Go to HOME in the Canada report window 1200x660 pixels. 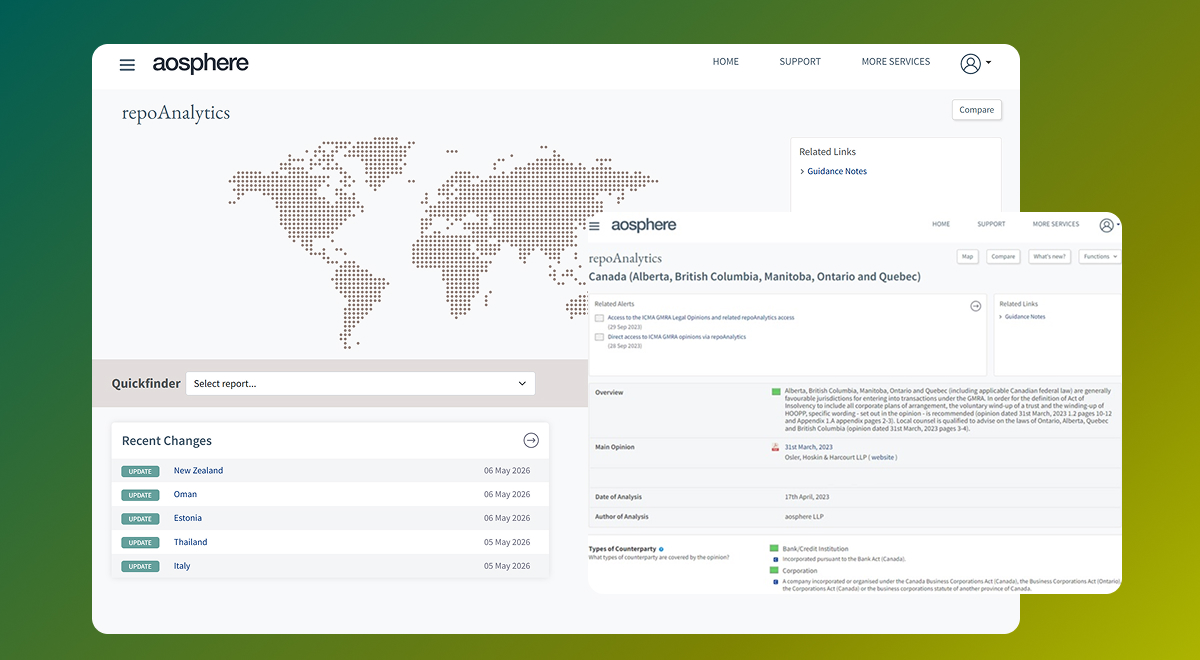coord(941,224)
